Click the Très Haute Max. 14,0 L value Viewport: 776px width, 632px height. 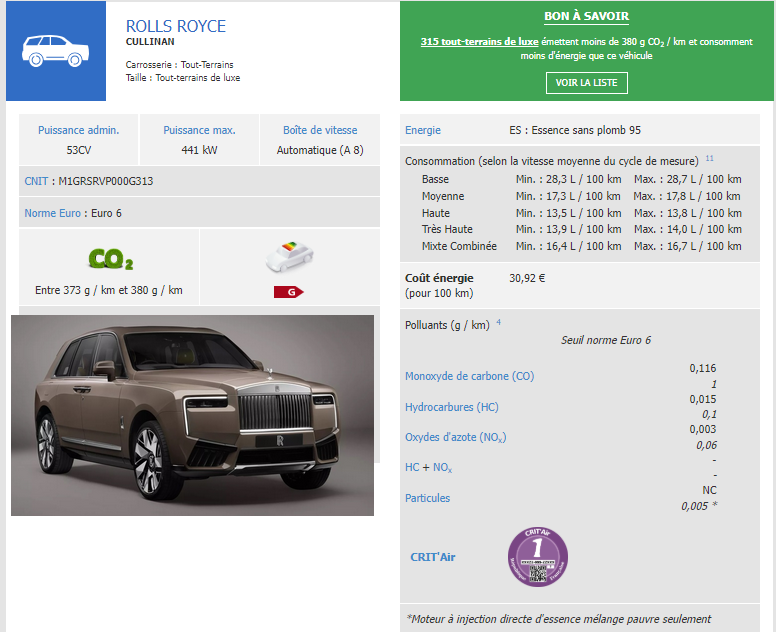point(688,229)
